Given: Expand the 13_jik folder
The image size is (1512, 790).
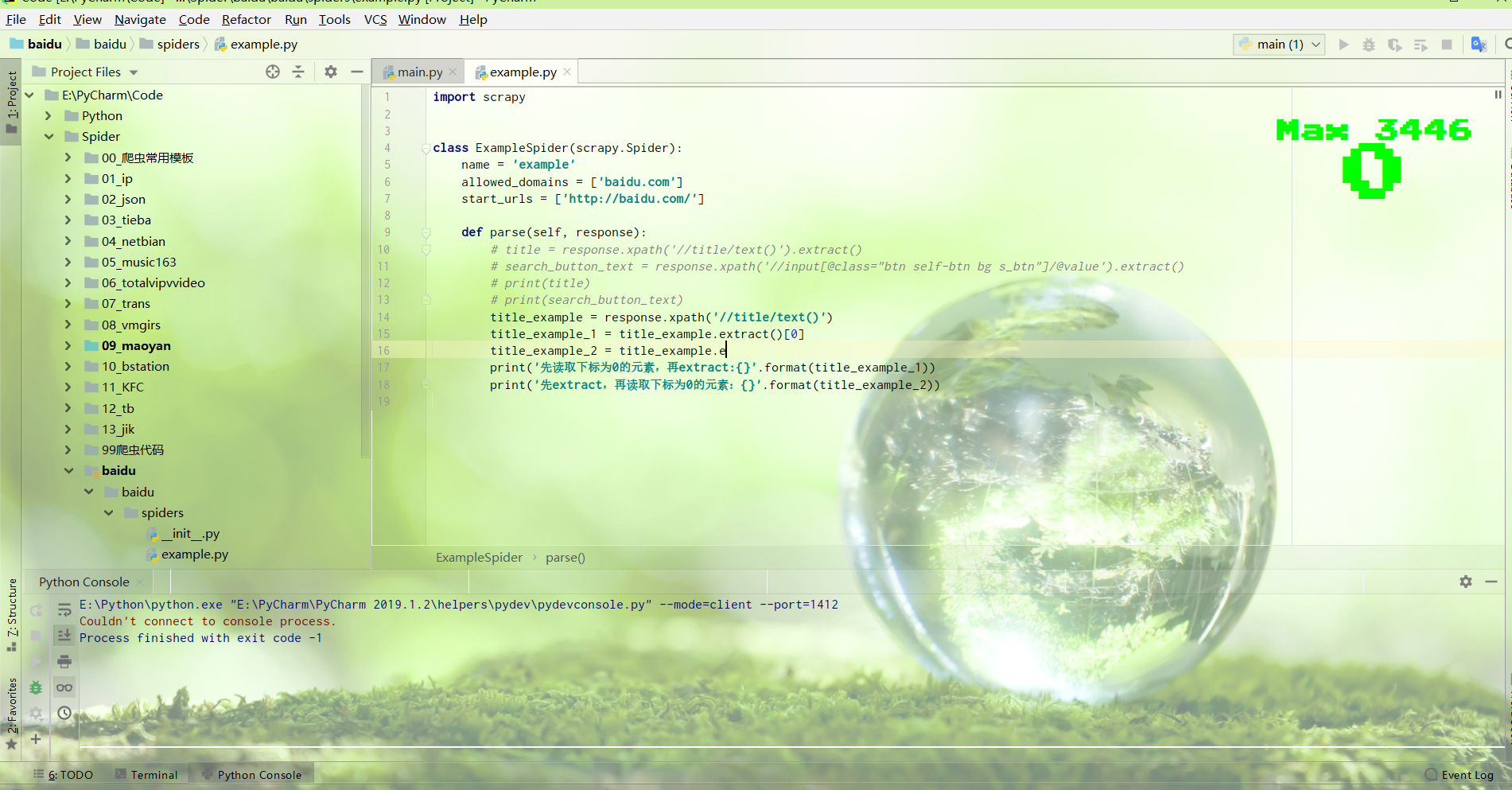Looking at the screenshot, I should pos(68,429).
